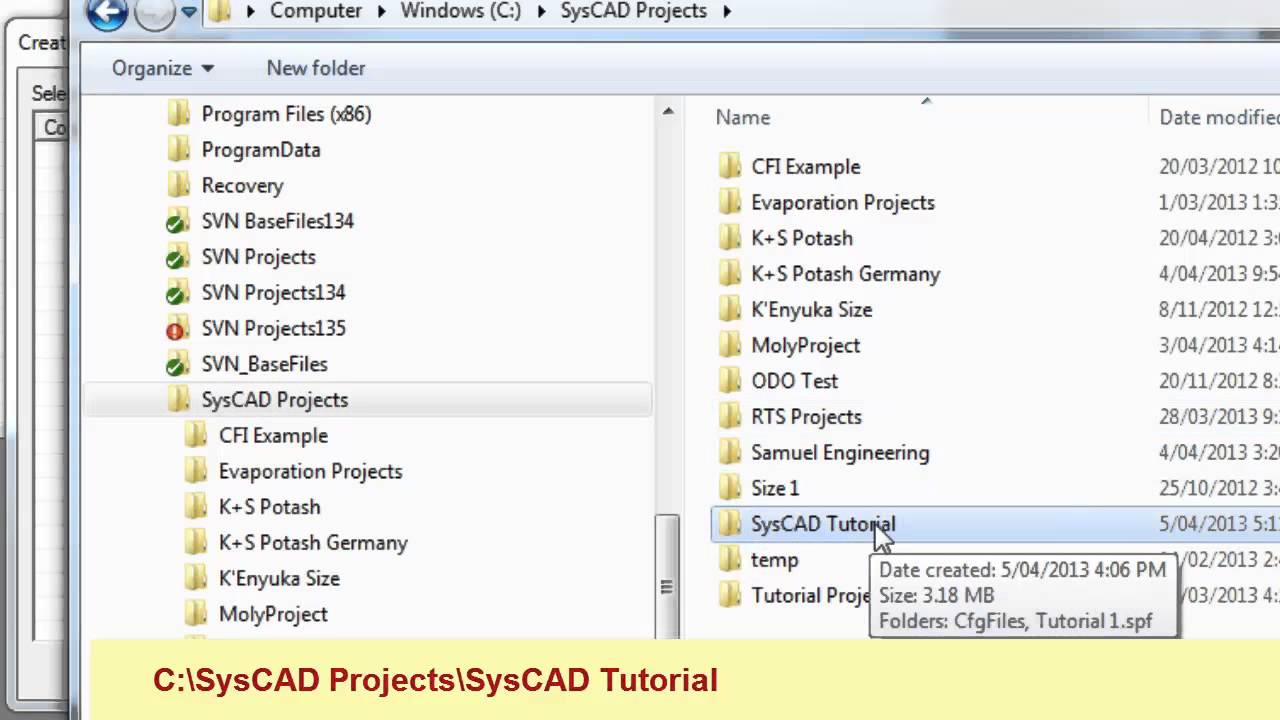Select SysCAD Tutorial folder icon in file list
Viewport: 1280px width, 720px height.
point(730,524)
